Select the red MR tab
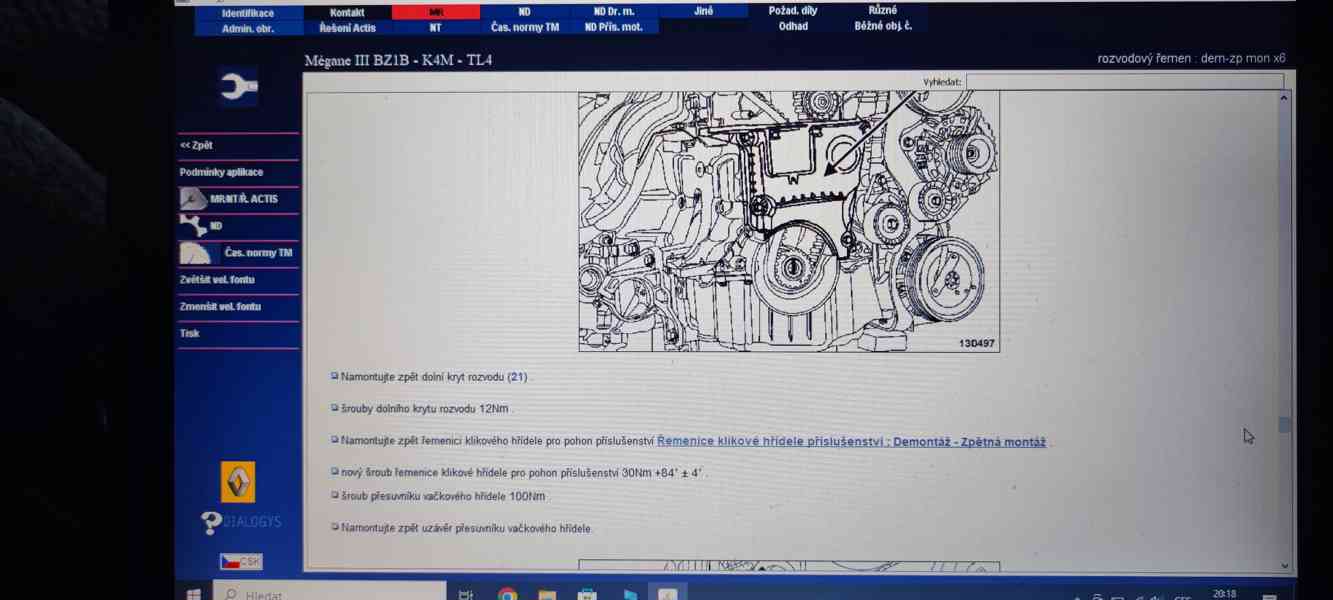Viewport: 1333px width, 600px height. coord(436,13)
